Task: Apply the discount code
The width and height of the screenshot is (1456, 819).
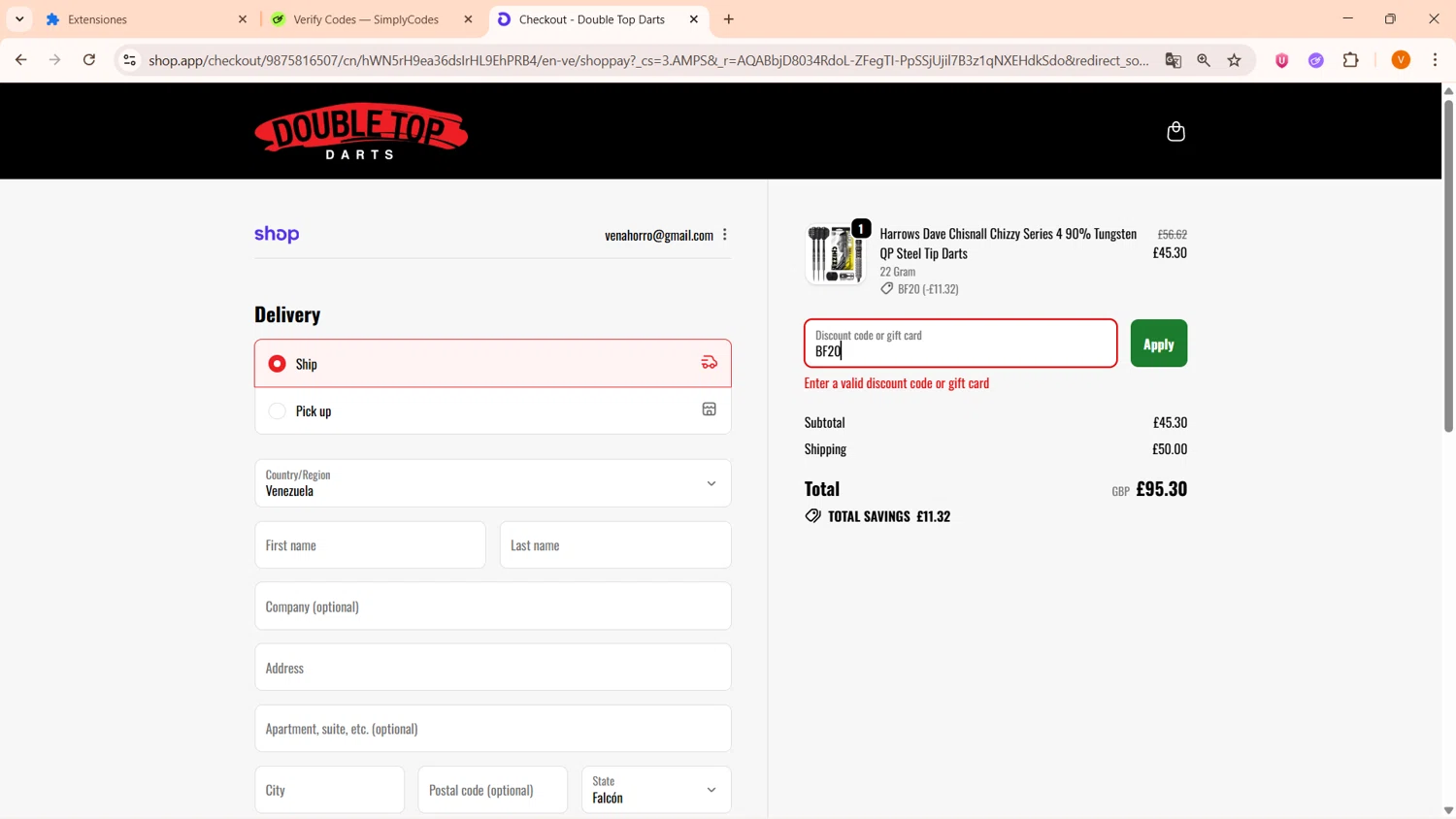Action: coord(1159,344)
